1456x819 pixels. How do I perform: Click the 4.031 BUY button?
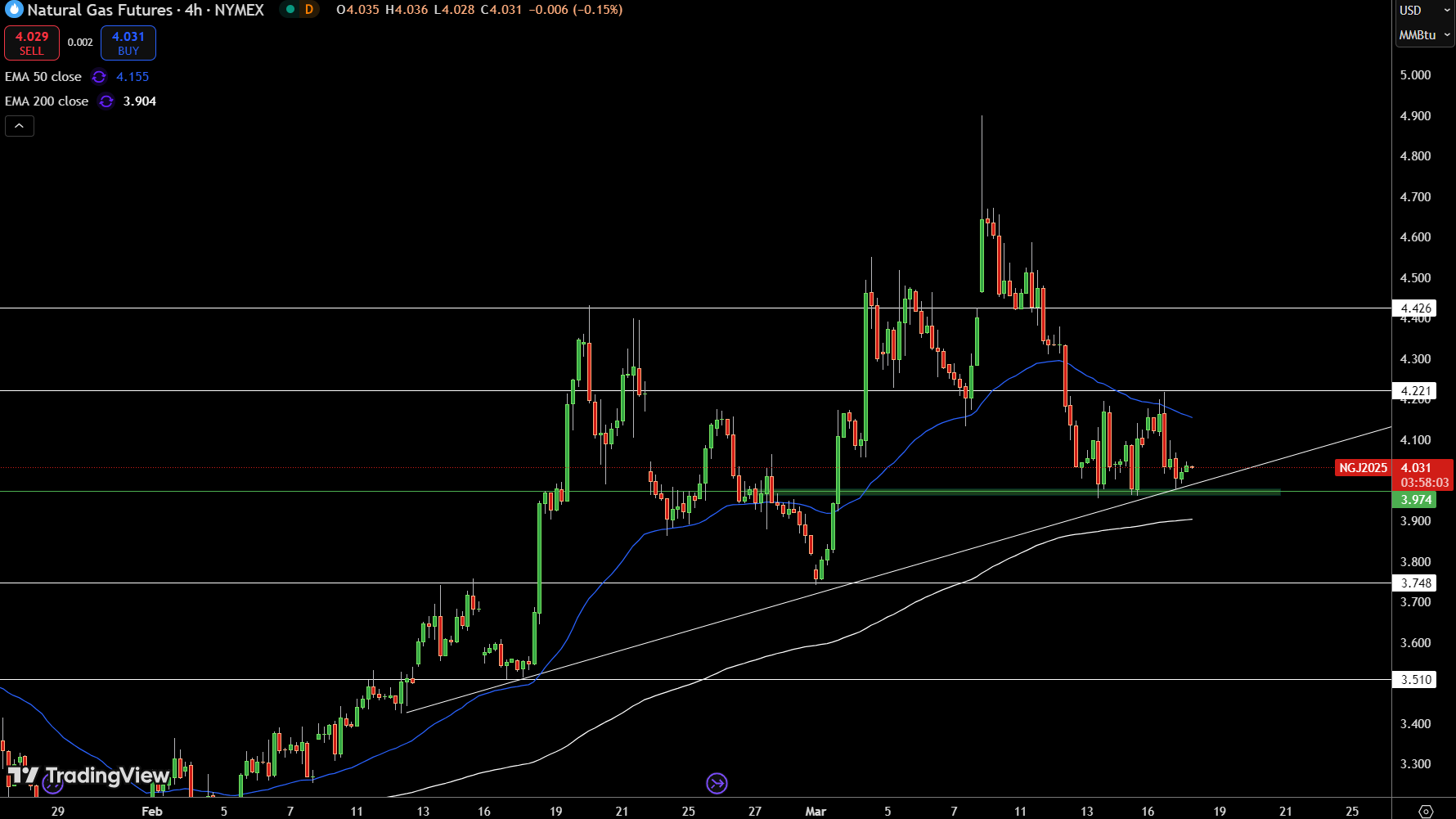[x=128, y=43]
